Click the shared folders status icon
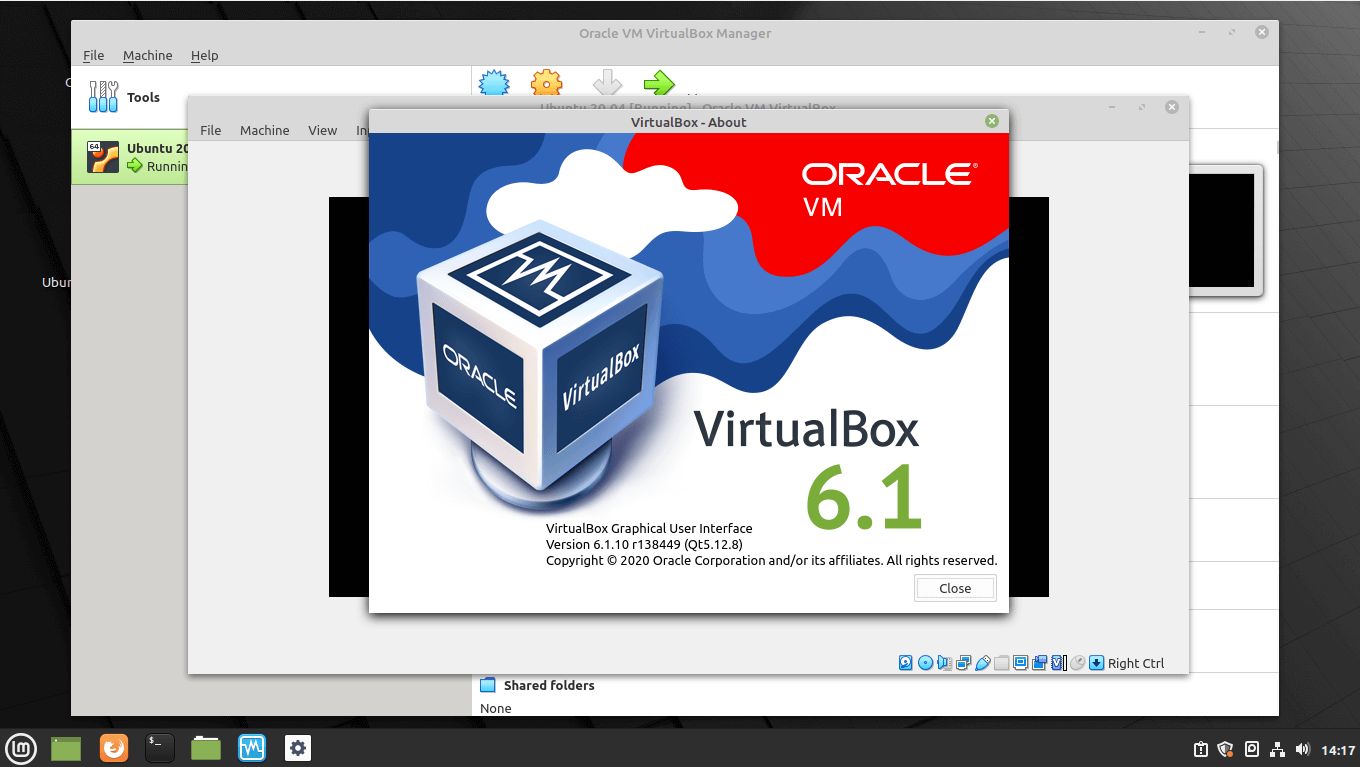The height and width of the screenshot is (767, 1360). [1001, 662]
